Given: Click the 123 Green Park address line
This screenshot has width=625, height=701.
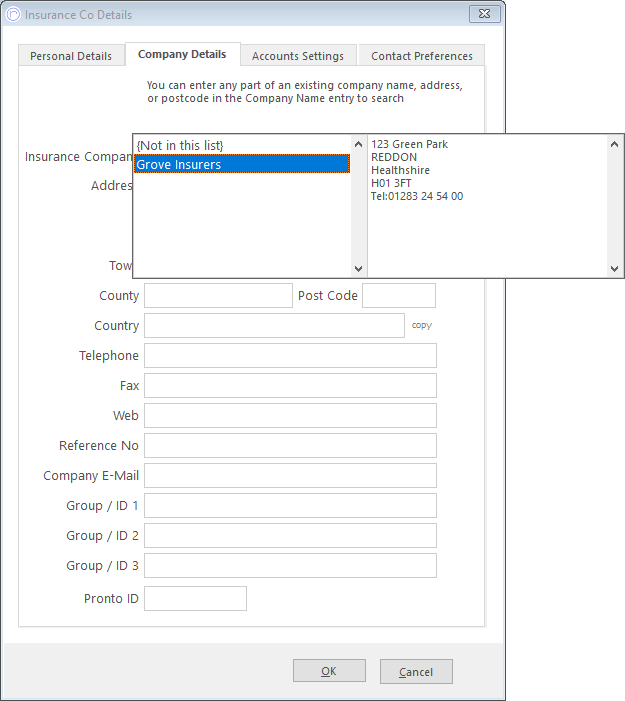Looking at the screenshot, I should pyautogui.click(x=409, y=144).
